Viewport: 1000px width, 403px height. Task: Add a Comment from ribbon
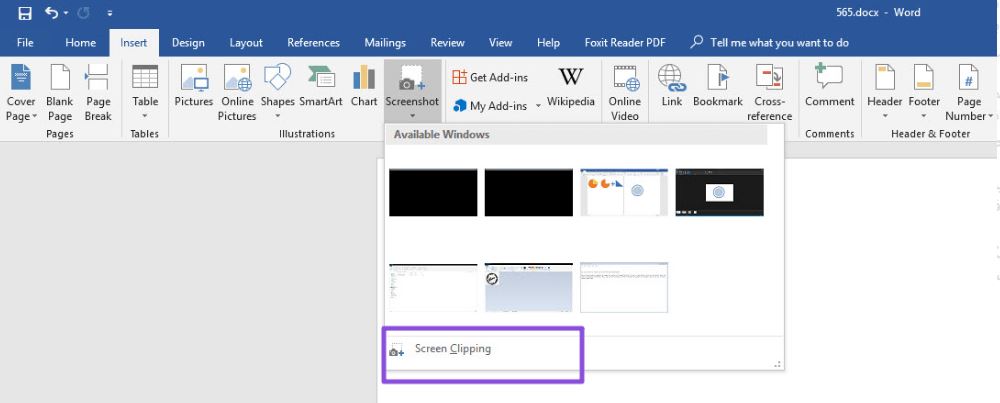coord(829,86)
